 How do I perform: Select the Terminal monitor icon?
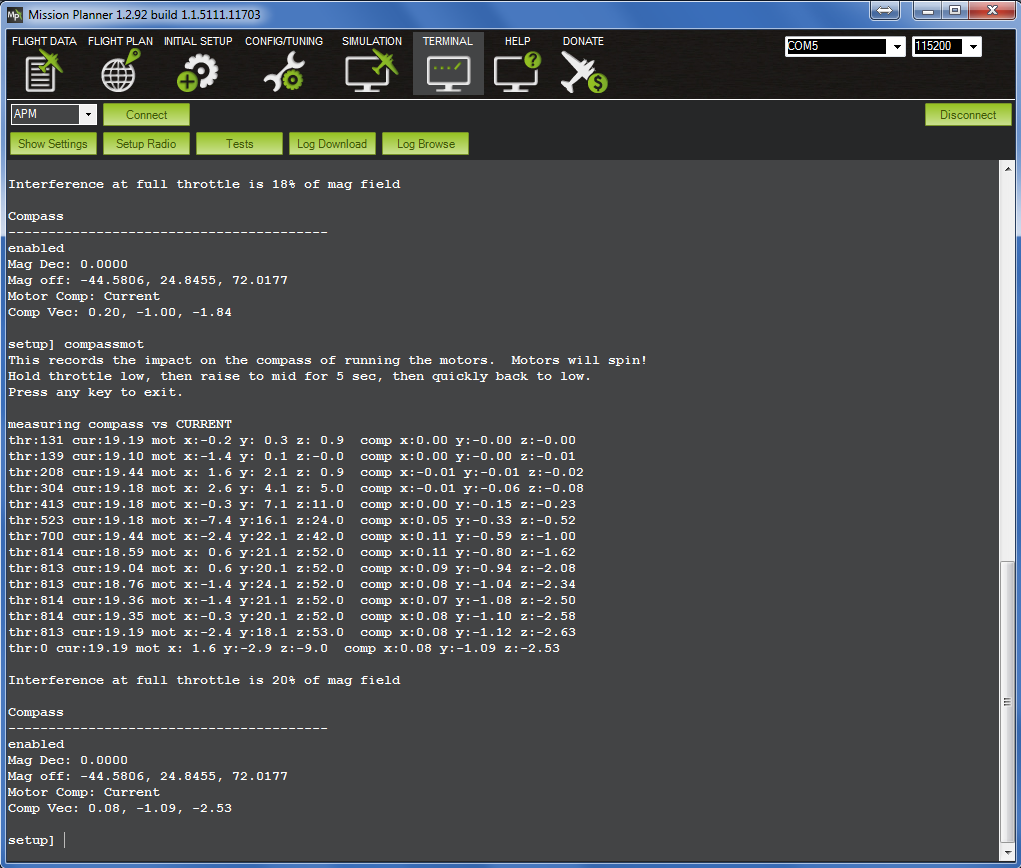click(x=448, y=74)
